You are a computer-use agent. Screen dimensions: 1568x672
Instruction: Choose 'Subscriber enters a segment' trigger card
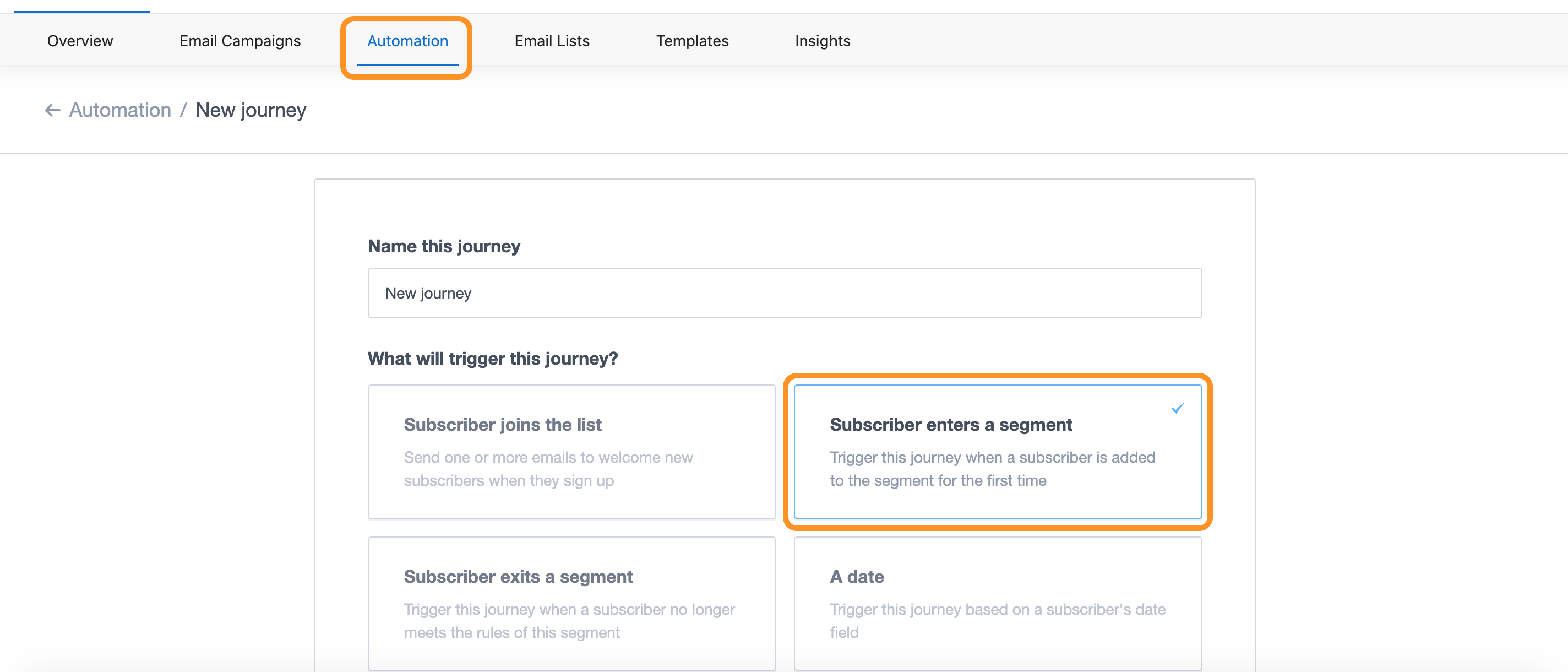(x=997, y=451)
